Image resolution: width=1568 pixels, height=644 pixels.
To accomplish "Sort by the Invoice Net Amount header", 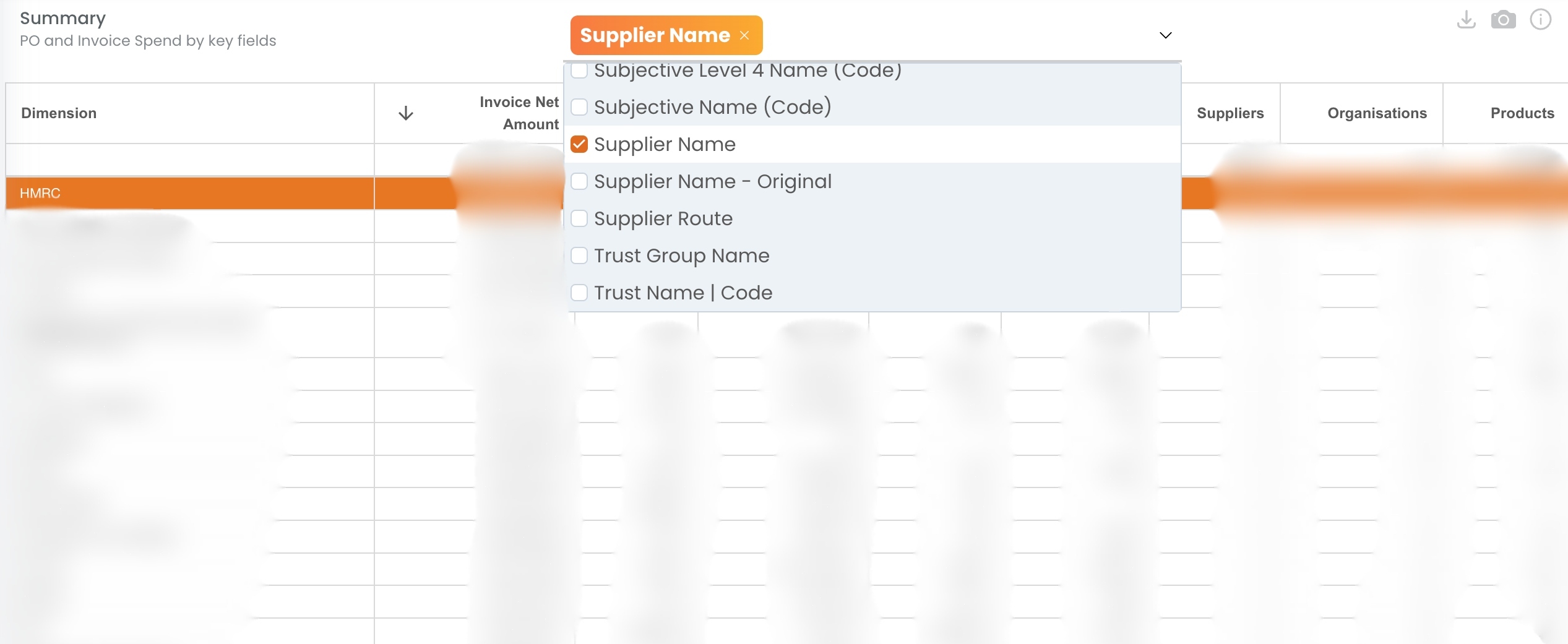I will point(519,113).
